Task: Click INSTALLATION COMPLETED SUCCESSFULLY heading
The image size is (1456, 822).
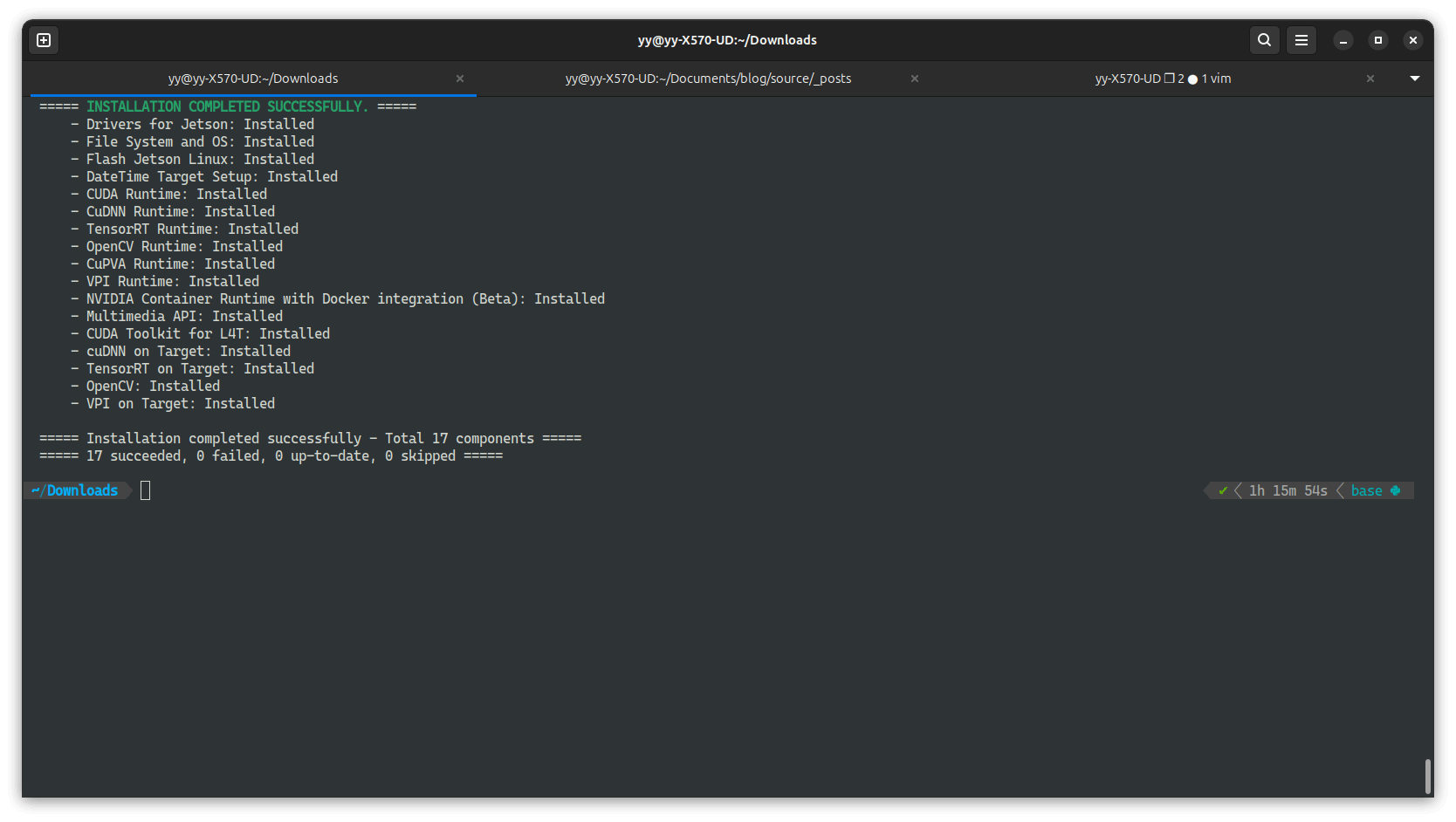Action: click(227, 106)
